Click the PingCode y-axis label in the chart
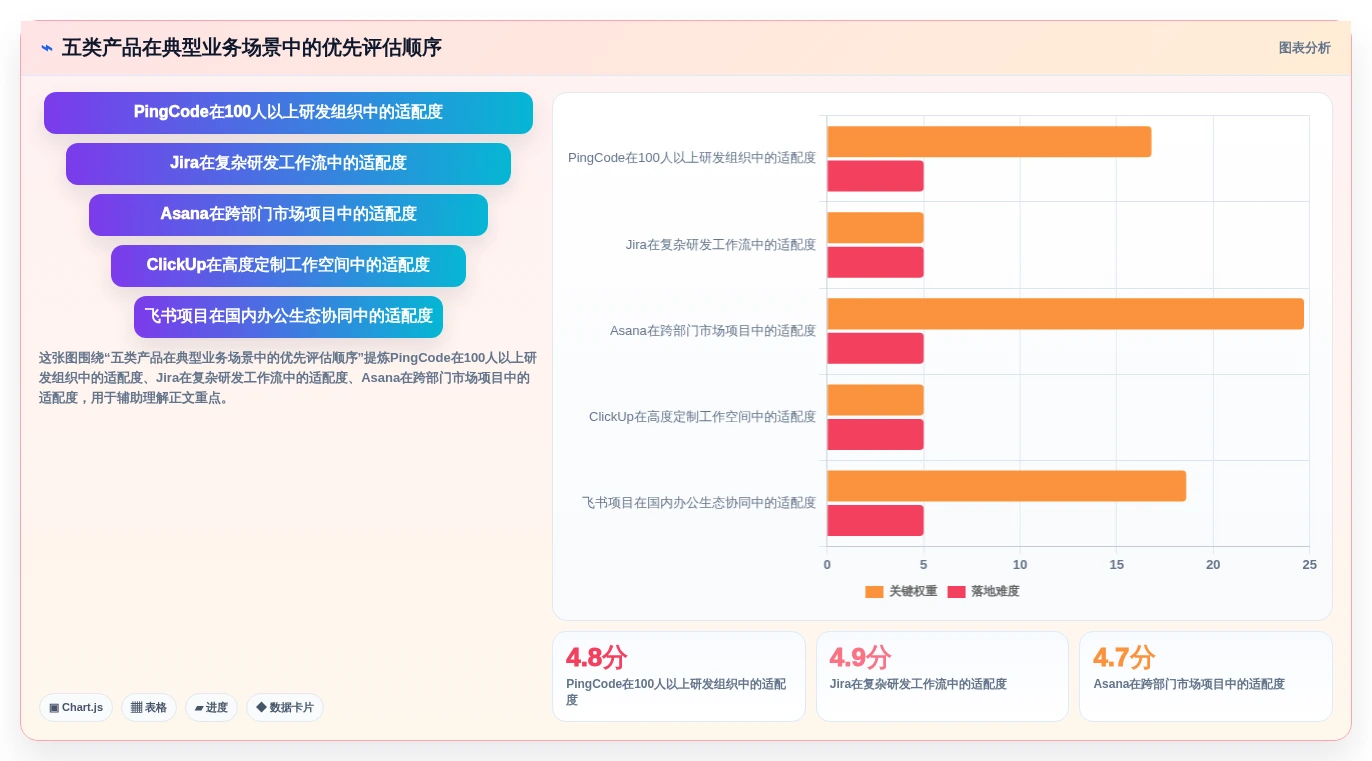 click(x=692, y=158)
